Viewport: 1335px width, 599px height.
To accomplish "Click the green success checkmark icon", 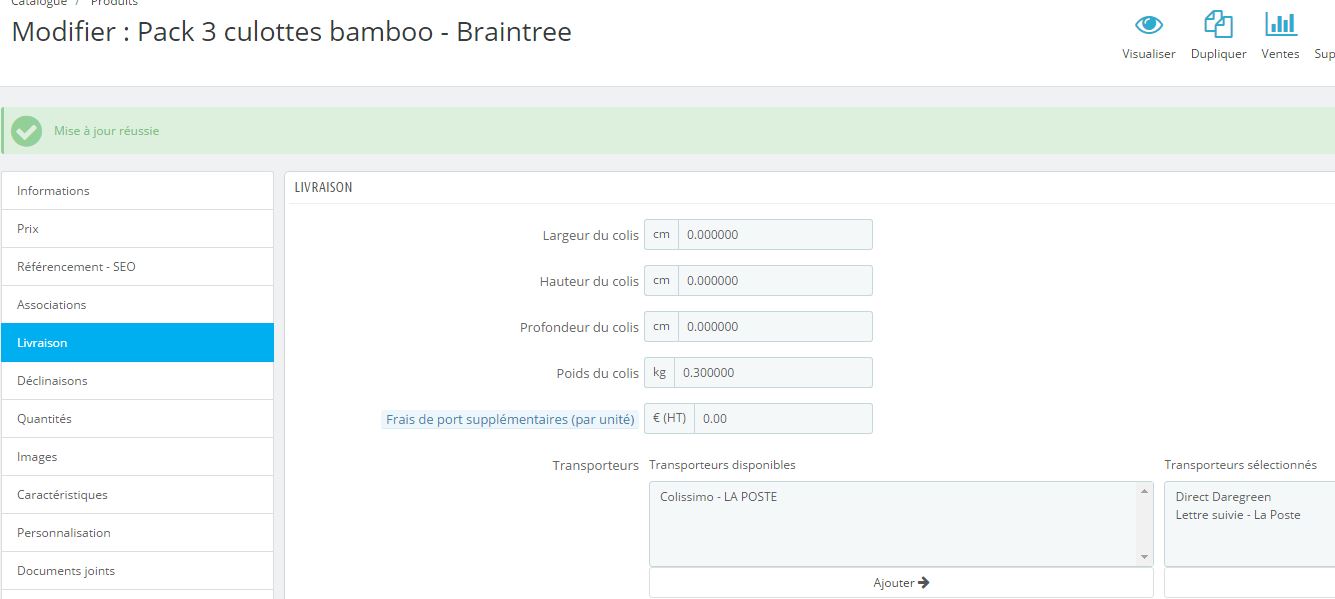I will click(x=27, y=131).
